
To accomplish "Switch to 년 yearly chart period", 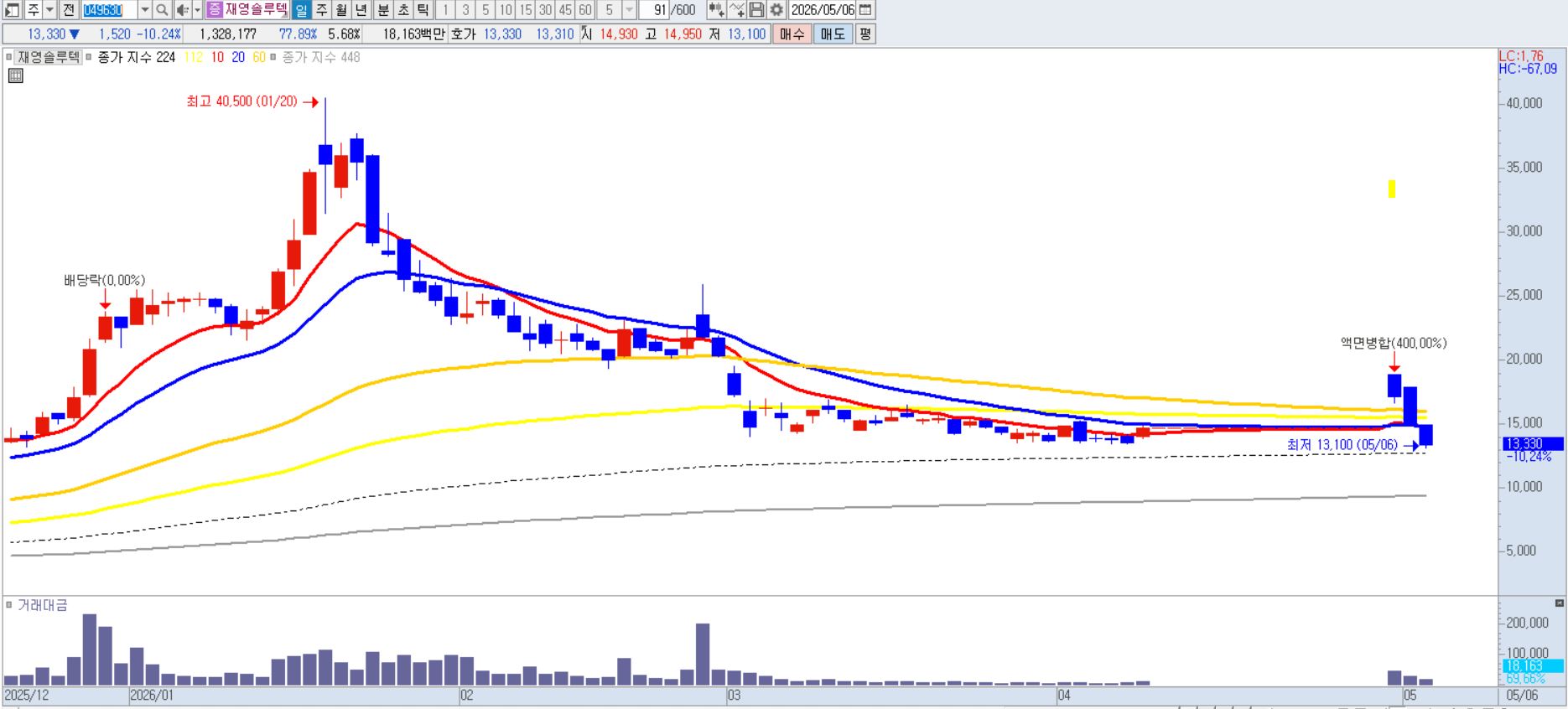I will (361, 10).
